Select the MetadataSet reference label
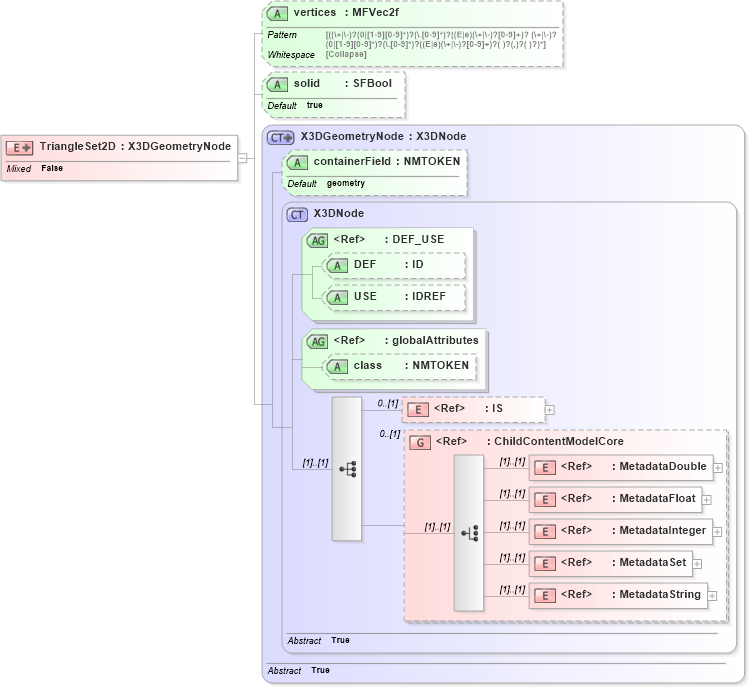 623,562
